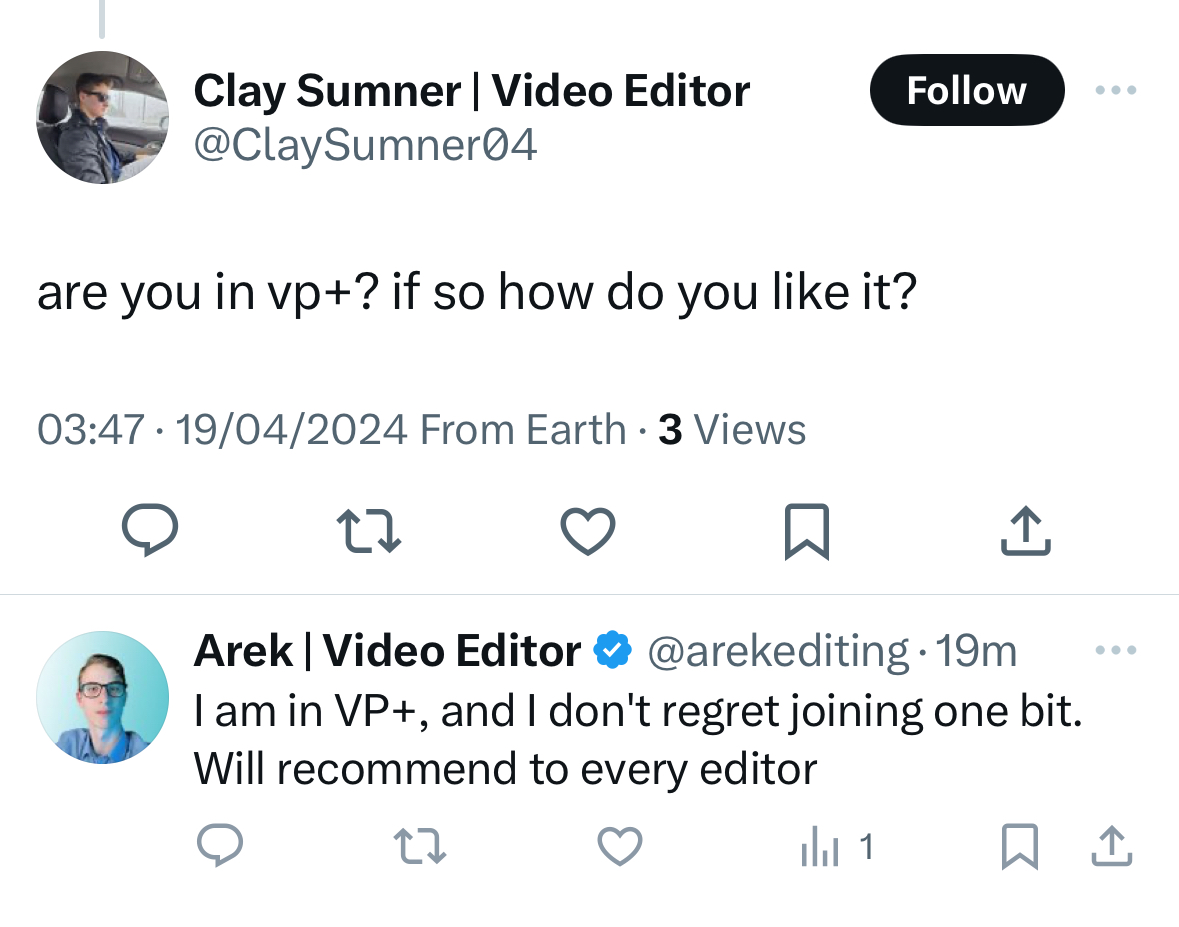
Task: Reply to Clay Sumner's main tweet
Action: point(150,529)
